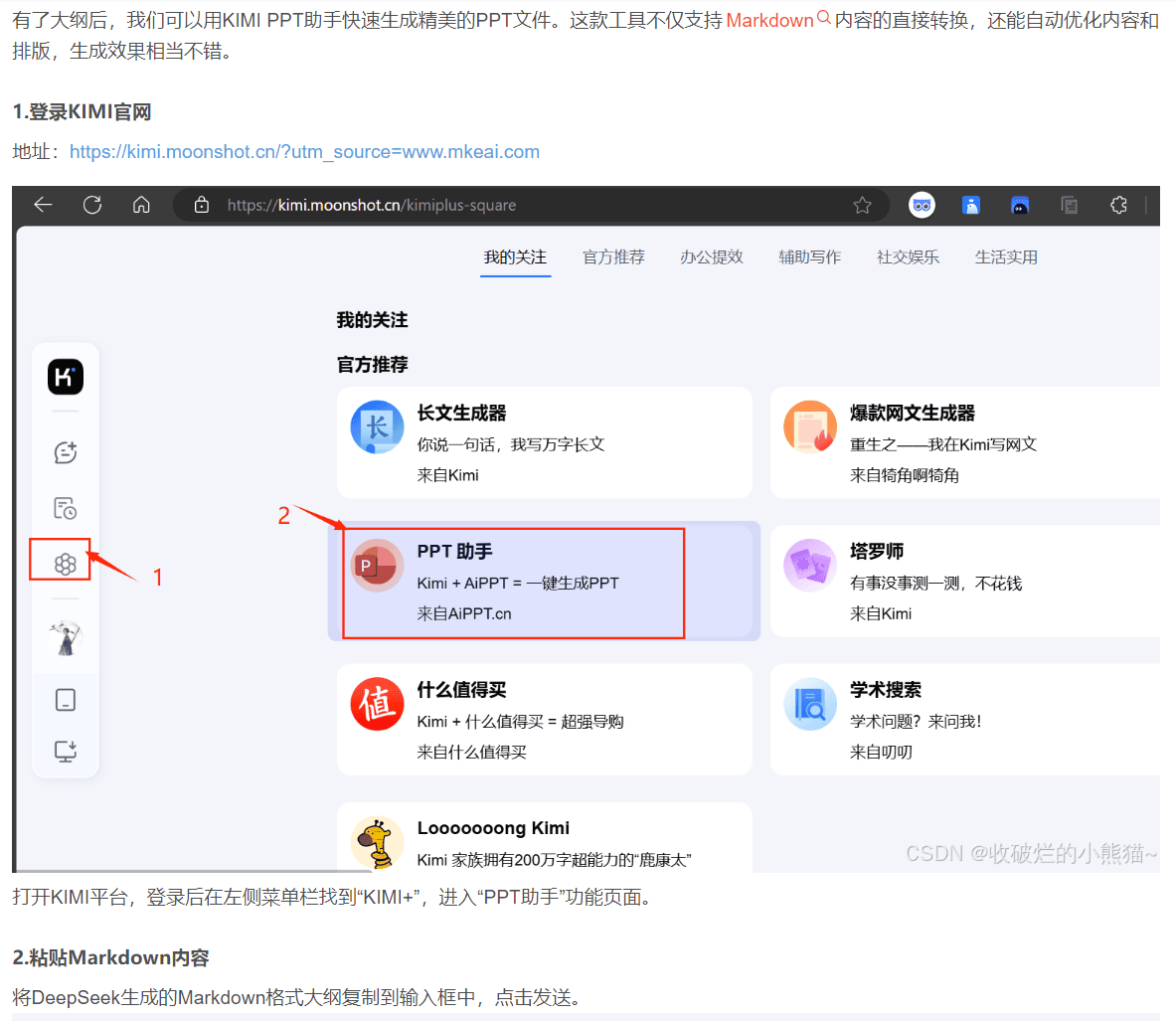Click text 来自犄角啊犄角
Screen dimensions: 1176x1021
(x=905, y=475)
